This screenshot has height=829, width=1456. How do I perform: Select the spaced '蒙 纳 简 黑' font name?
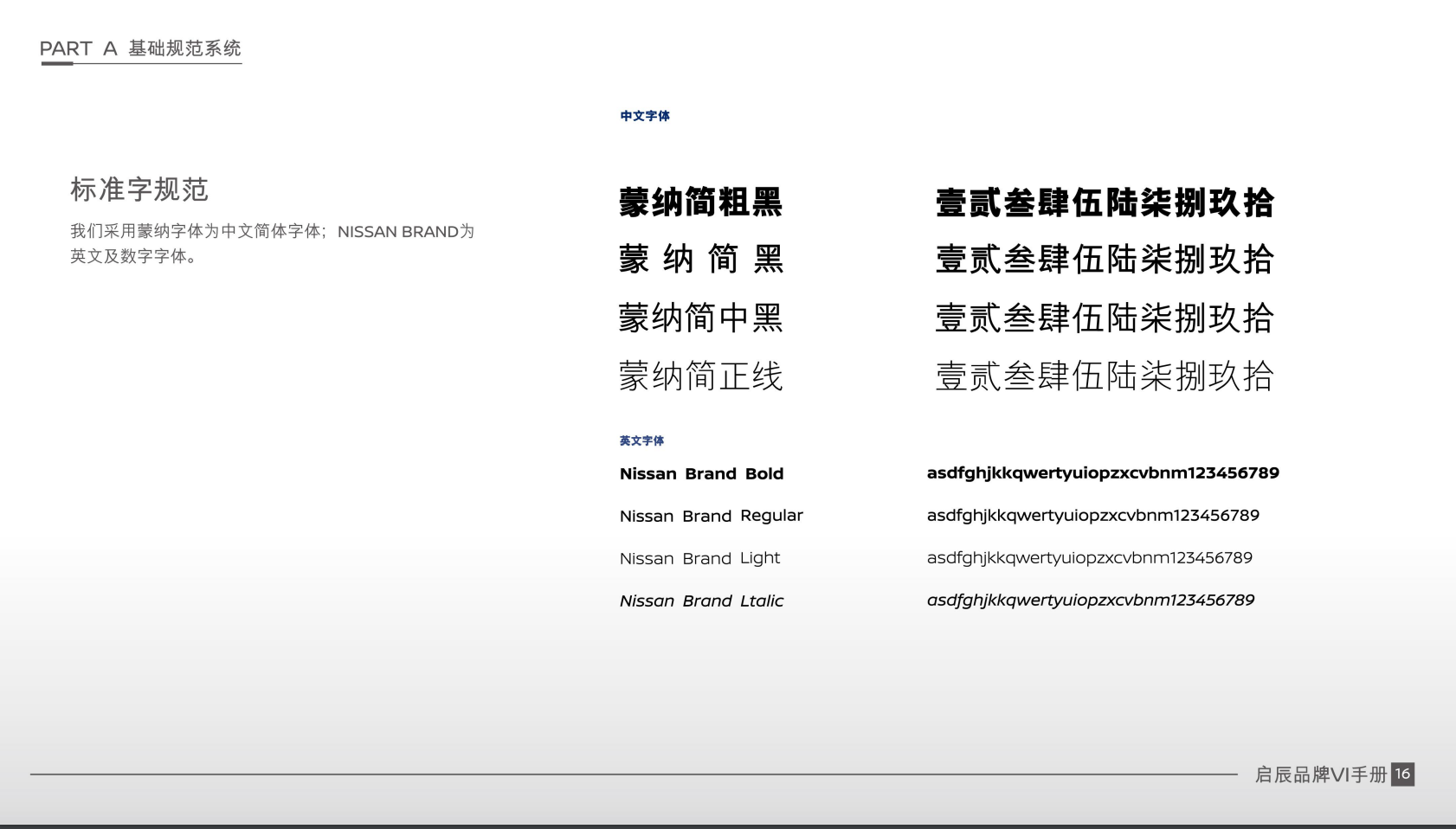pyautogui.click(x=701, y=259)
